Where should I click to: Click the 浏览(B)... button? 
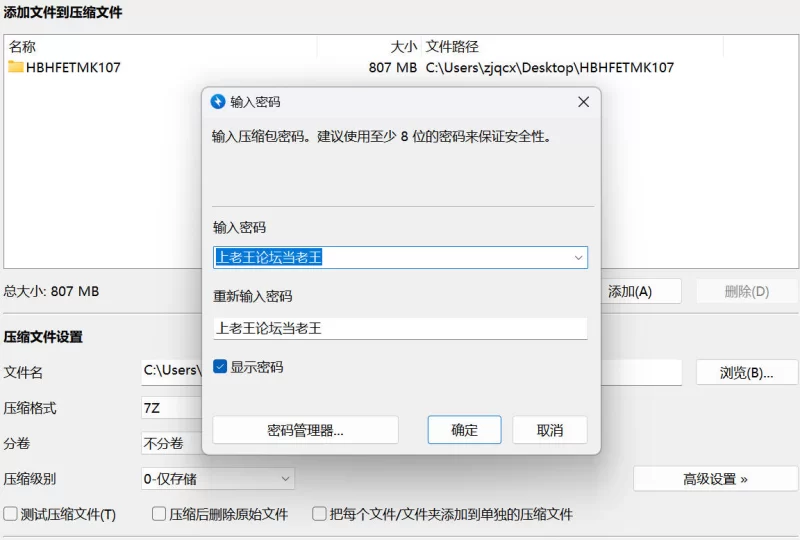pos(746,372)
